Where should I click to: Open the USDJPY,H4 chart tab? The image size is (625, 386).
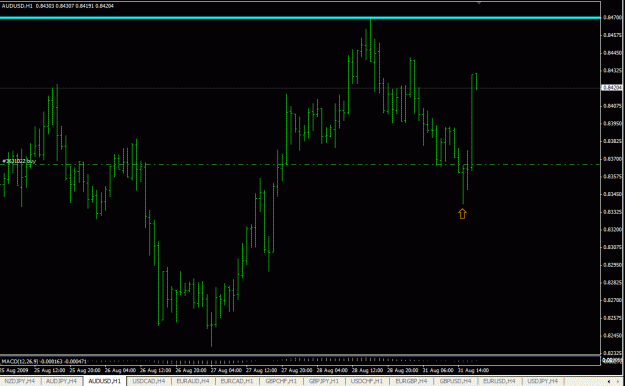542,381
